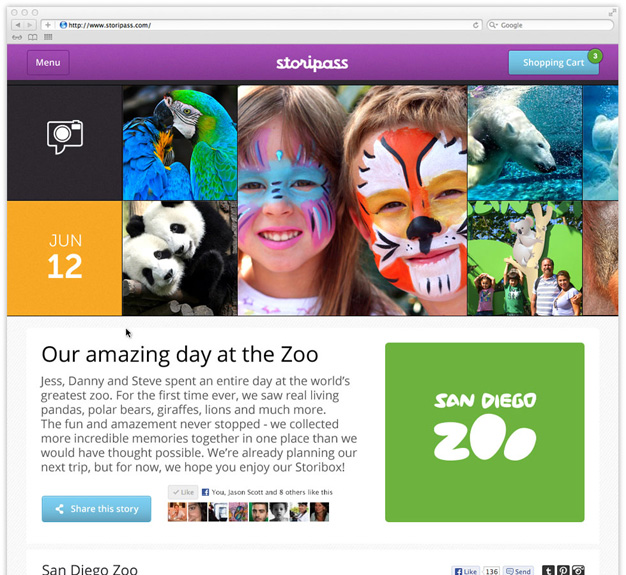Show Top Sites grid icon
This screenshot has height=575, width=626.
pos(48,37)
